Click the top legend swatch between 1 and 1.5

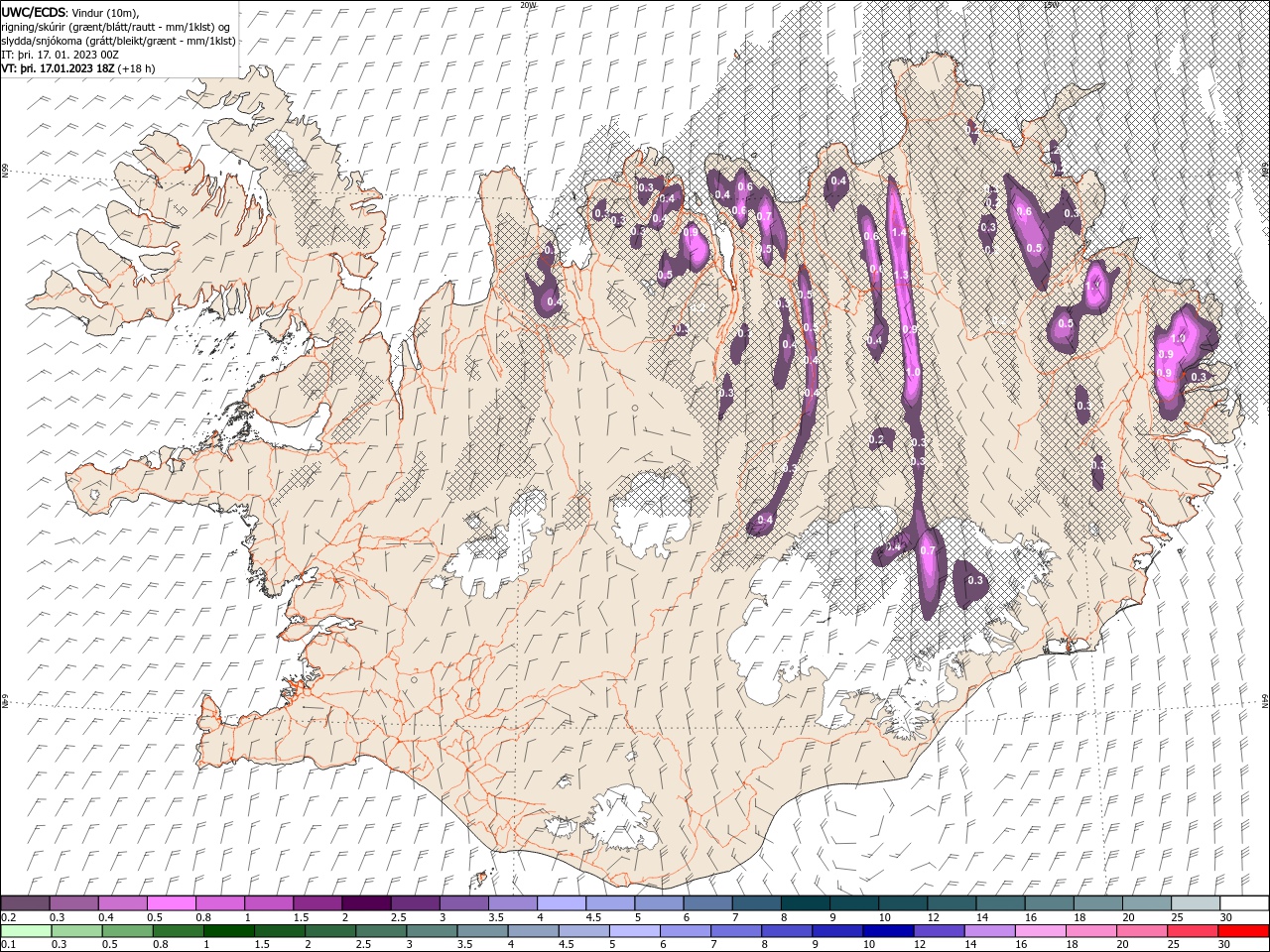point(269,903)
